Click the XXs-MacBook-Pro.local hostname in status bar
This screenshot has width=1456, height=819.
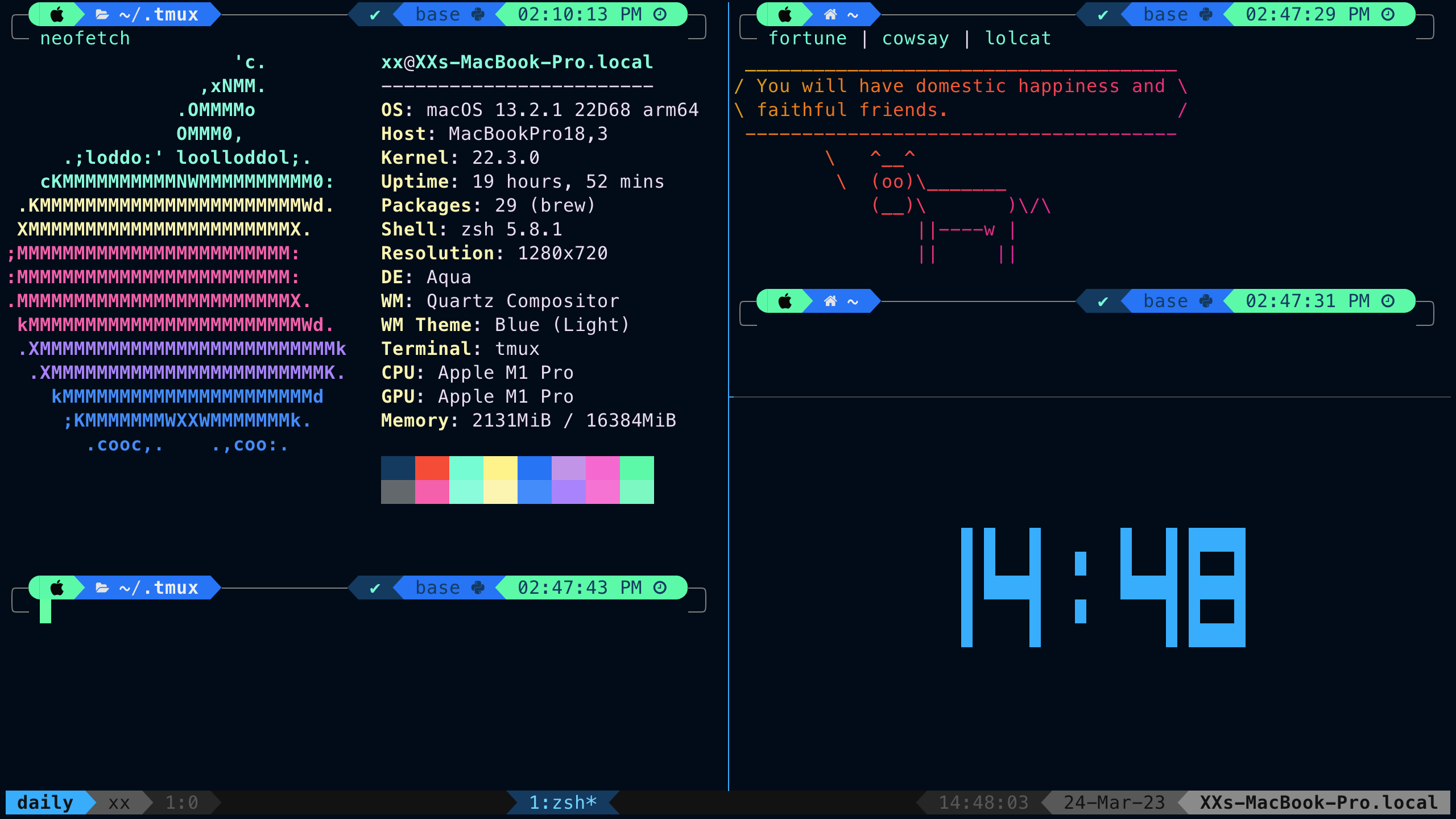pos(1319,803)
